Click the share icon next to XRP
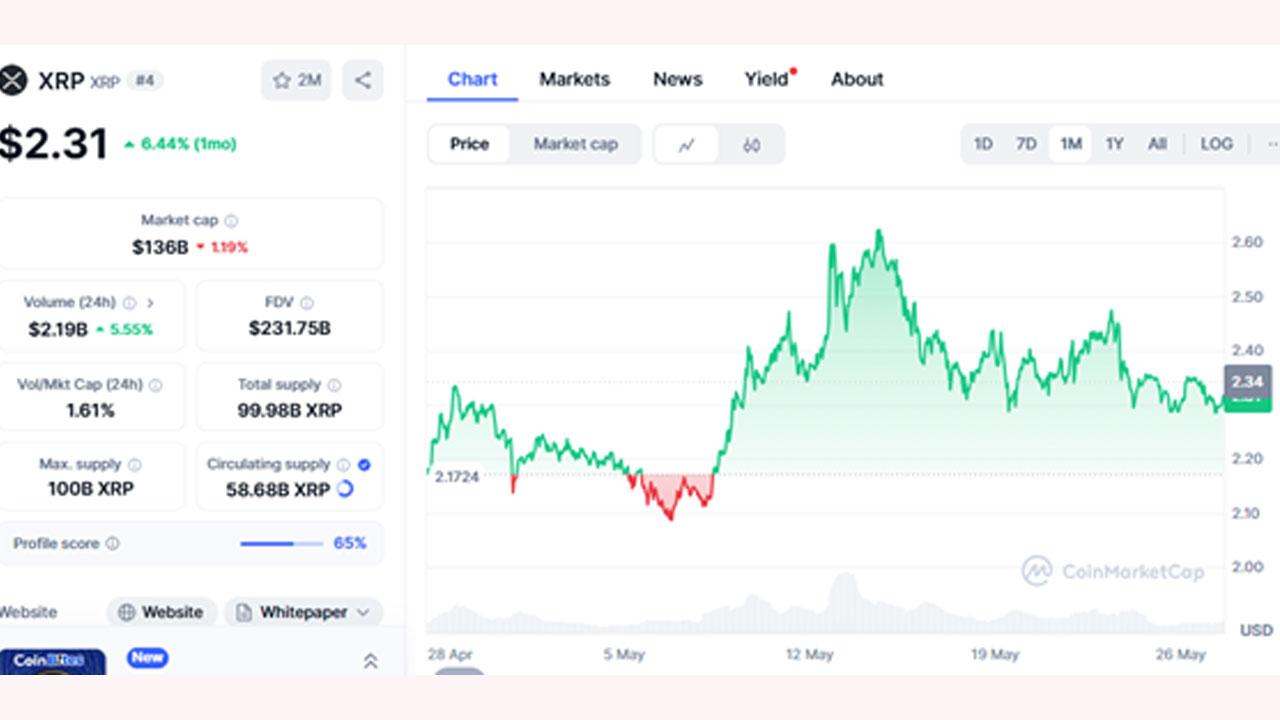This screenshot has height=720, width=1280. coord(363,81)
